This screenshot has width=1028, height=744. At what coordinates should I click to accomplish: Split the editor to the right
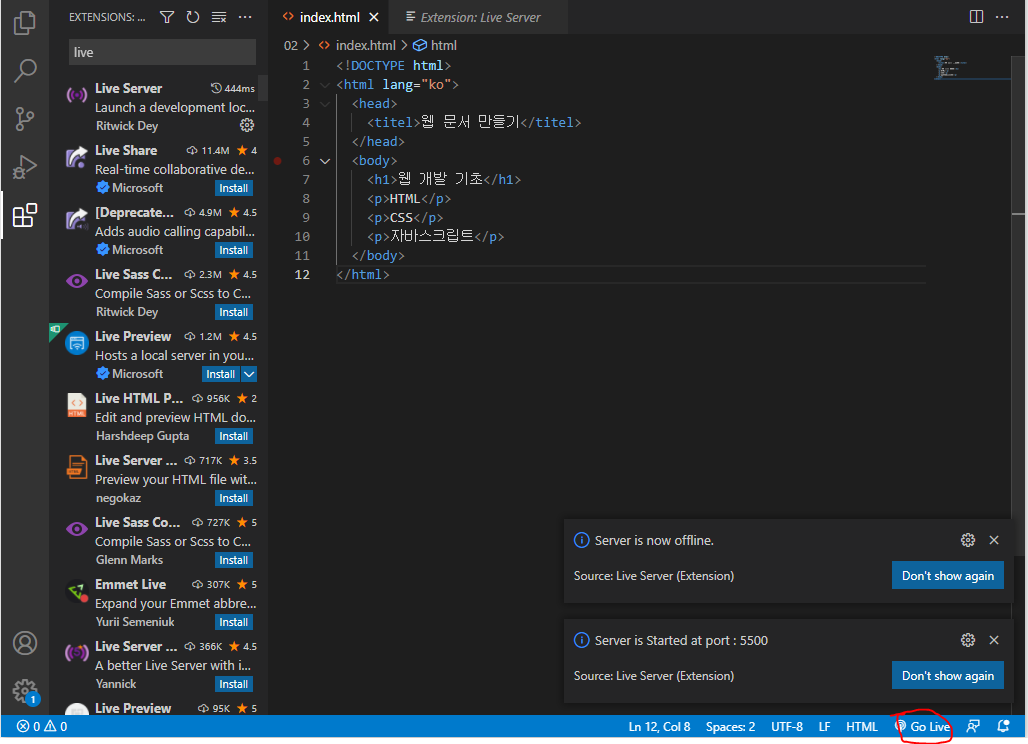click(976, 17)
